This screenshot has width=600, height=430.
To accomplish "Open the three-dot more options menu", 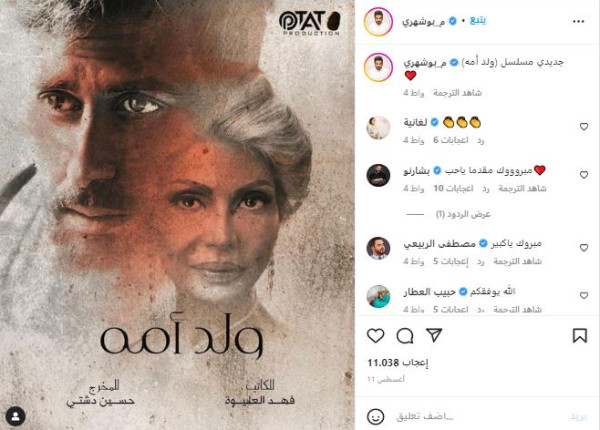I will [578, 21].
